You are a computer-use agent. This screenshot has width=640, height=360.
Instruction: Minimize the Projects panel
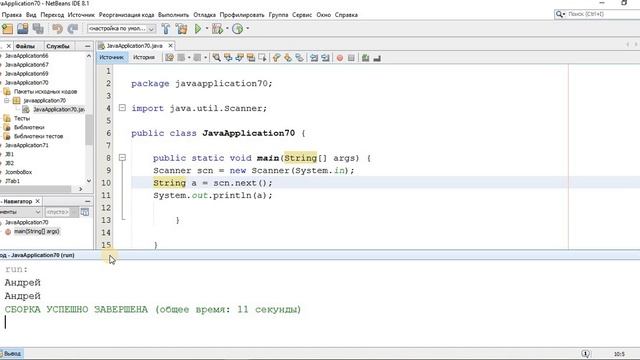point(87,46)
